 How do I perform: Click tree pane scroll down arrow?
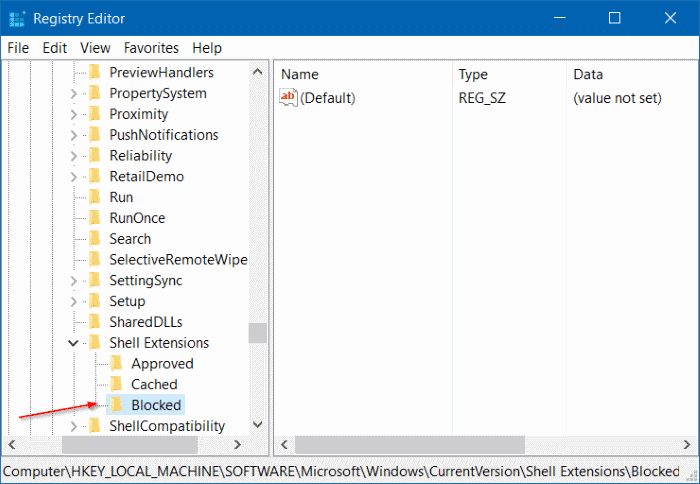(x=258, y=424)
